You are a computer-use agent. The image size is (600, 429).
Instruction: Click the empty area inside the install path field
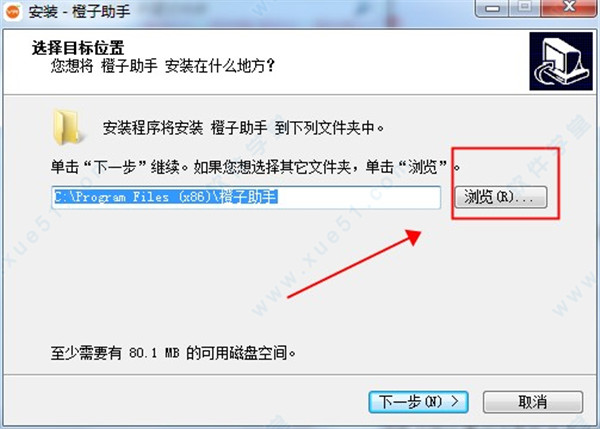click(x=359, y=197)
